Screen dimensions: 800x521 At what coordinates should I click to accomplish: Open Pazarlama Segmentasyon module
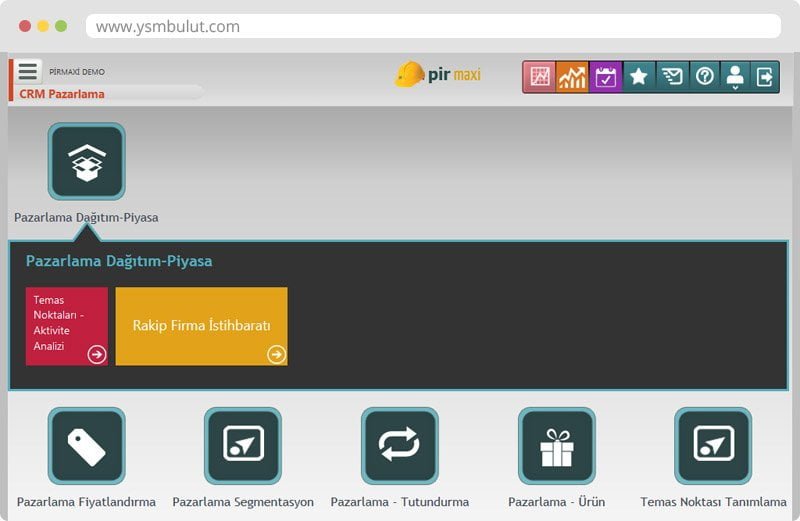[243, 446]
